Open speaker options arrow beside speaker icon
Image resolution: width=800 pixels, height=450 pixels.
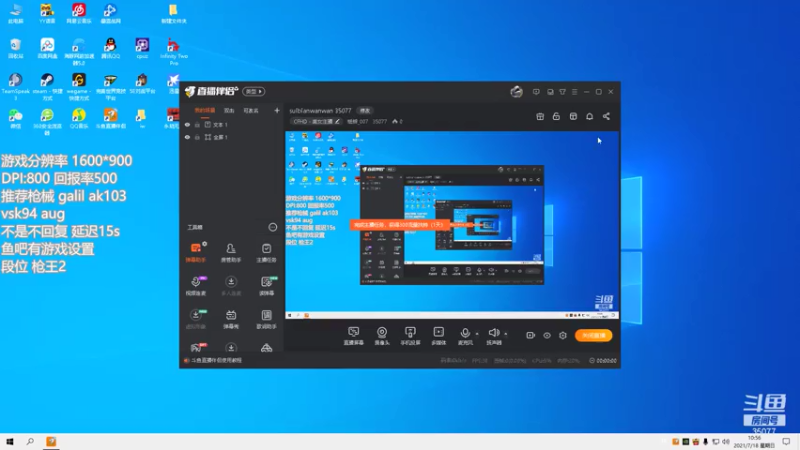(x=506, y=334)
